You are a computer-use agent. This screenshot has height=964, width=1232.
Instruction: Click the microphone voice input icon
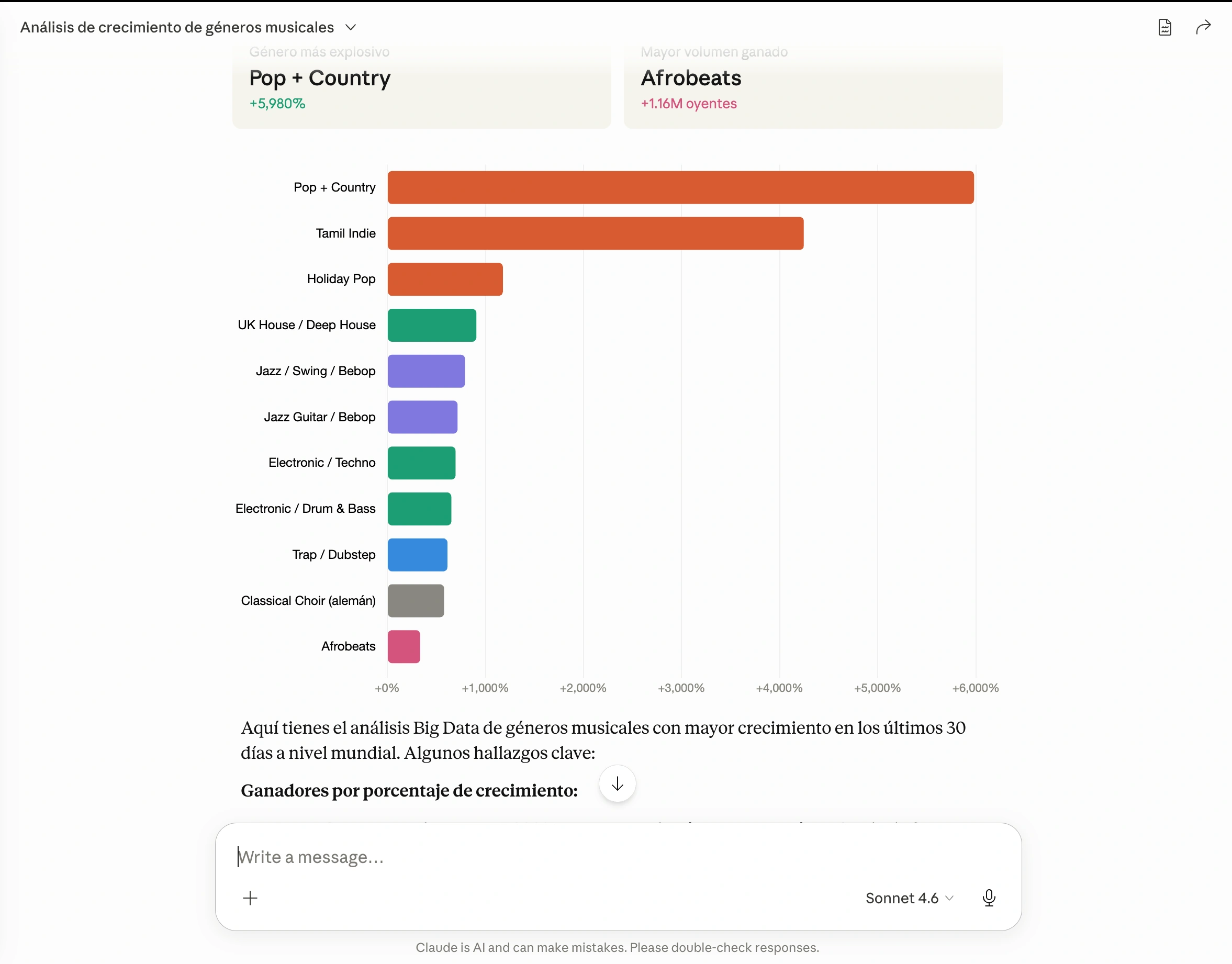(988, 898)
